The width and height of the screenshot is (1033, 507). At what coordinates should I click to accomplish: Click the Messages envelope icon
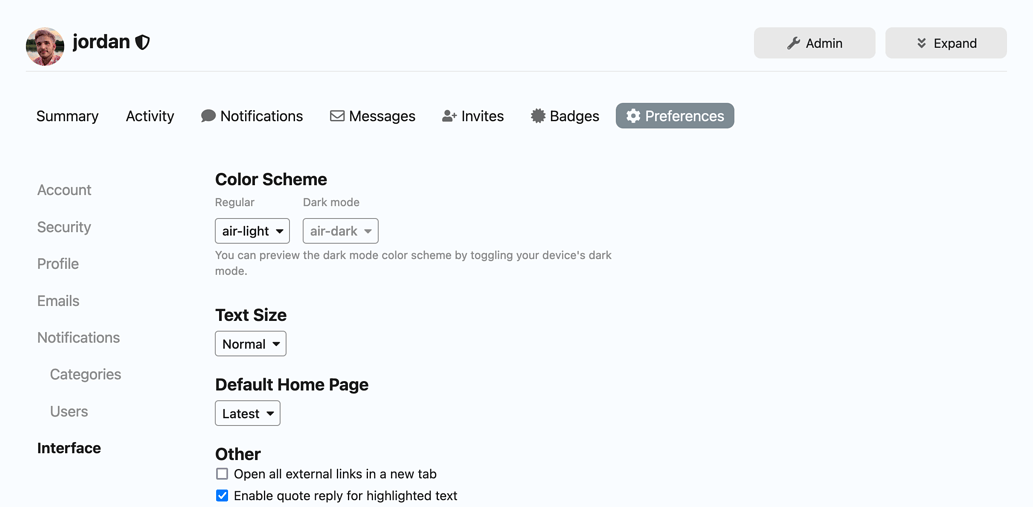tap(337, 116)
